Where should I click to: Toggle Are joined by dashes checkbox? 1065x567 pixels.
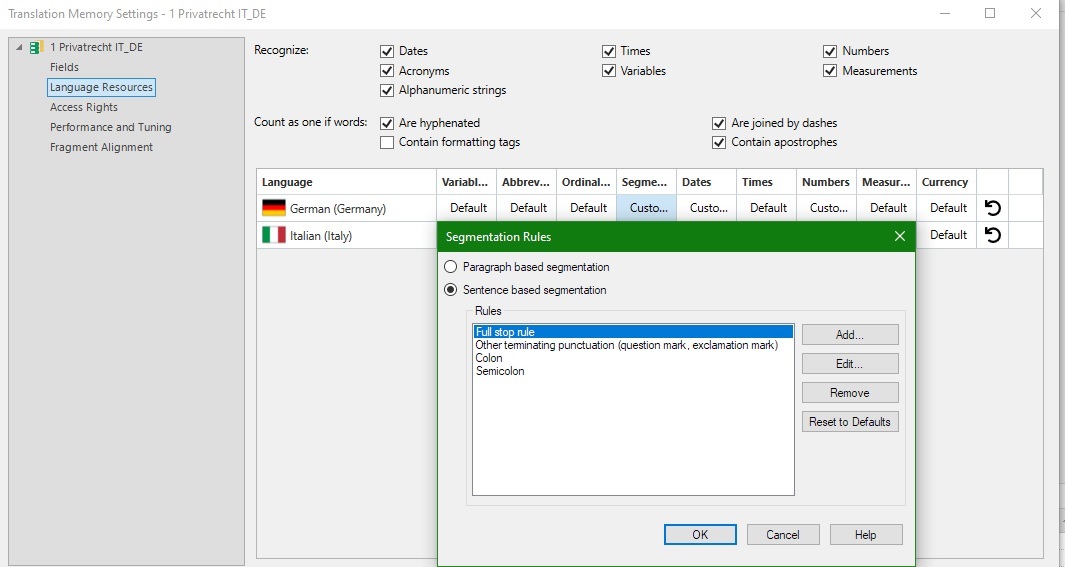tap(719, 123)
